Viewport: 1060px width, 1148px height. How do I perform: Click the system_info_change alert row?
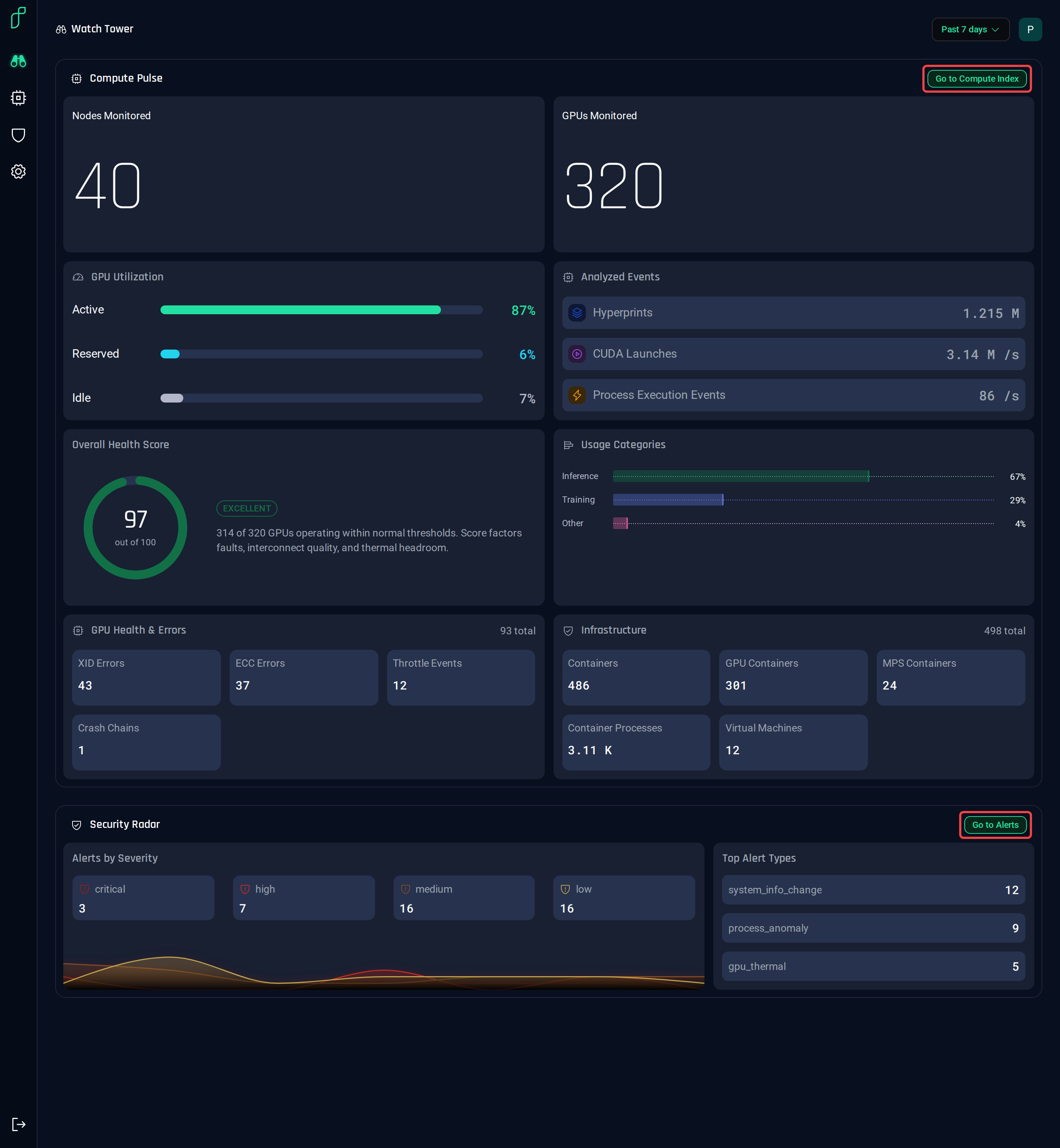coord(873,890)
